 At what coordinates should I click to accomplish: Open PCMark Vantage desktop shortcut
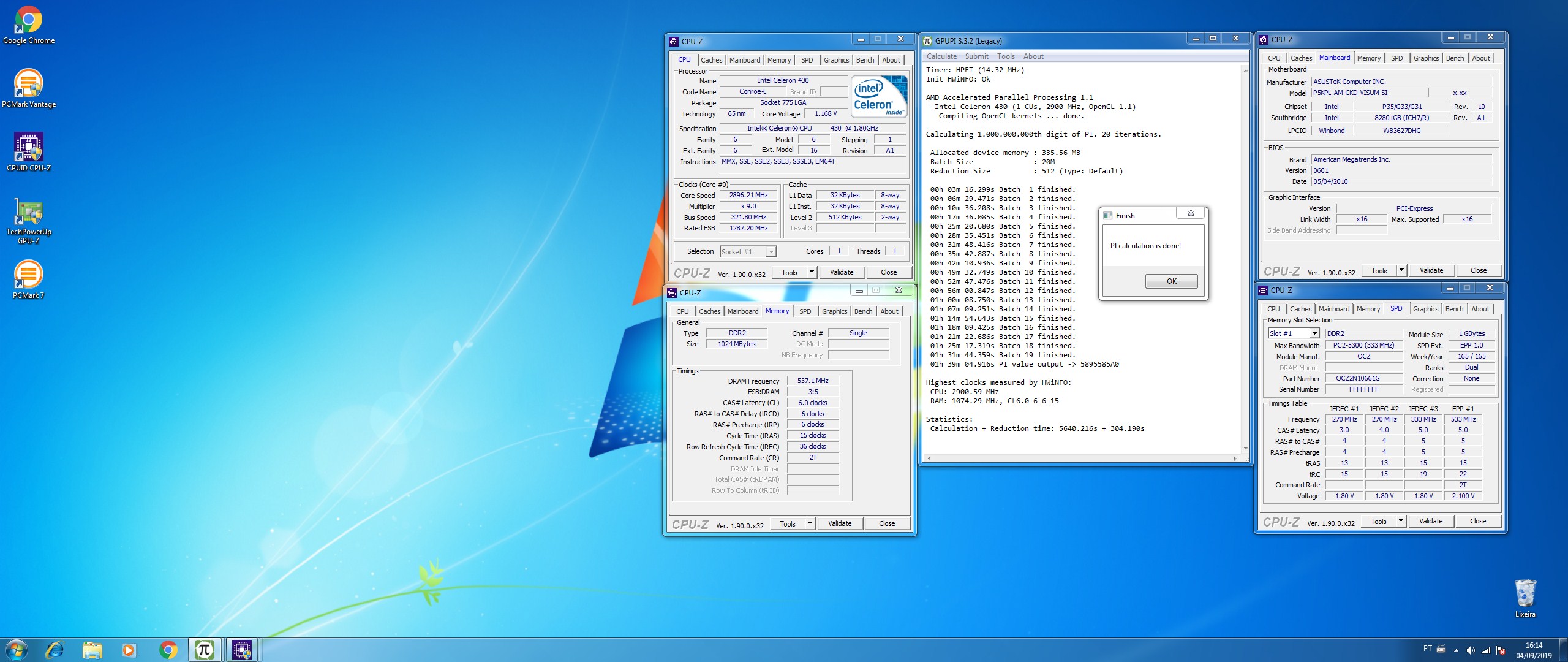coord(28,89)
